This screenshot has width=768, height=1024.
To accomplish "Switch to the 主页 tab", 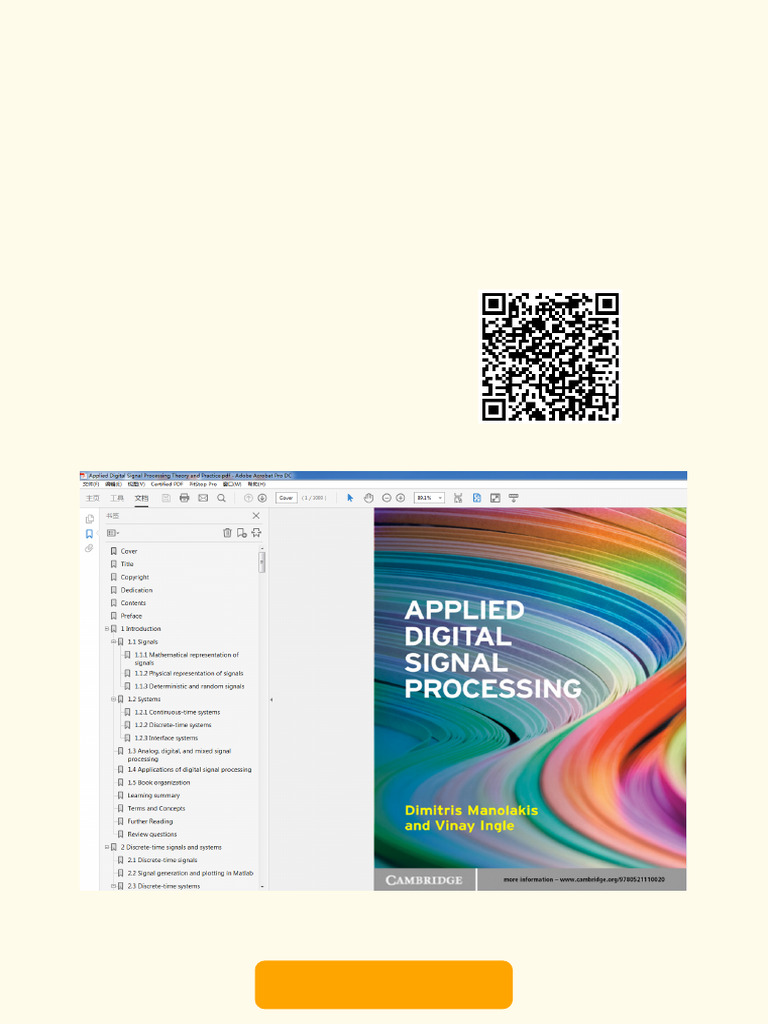I will point(93,498).
